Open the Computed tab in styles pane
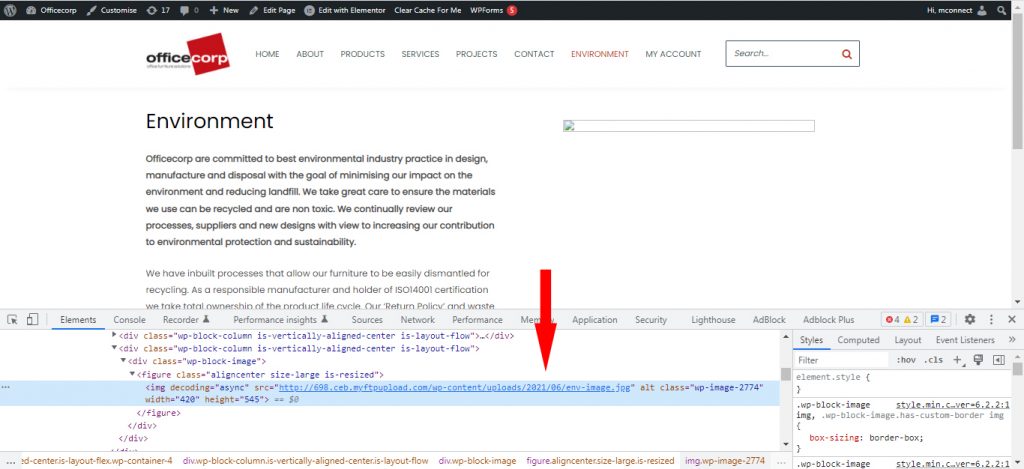 click(x=858, y=340)
